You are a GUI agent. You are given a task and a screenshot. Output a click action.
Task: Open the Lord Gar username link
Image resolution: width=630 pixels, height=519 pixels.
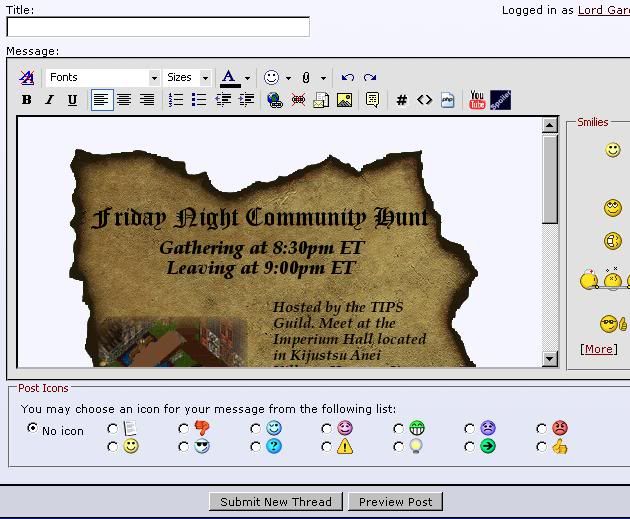[x=604, y=10]
